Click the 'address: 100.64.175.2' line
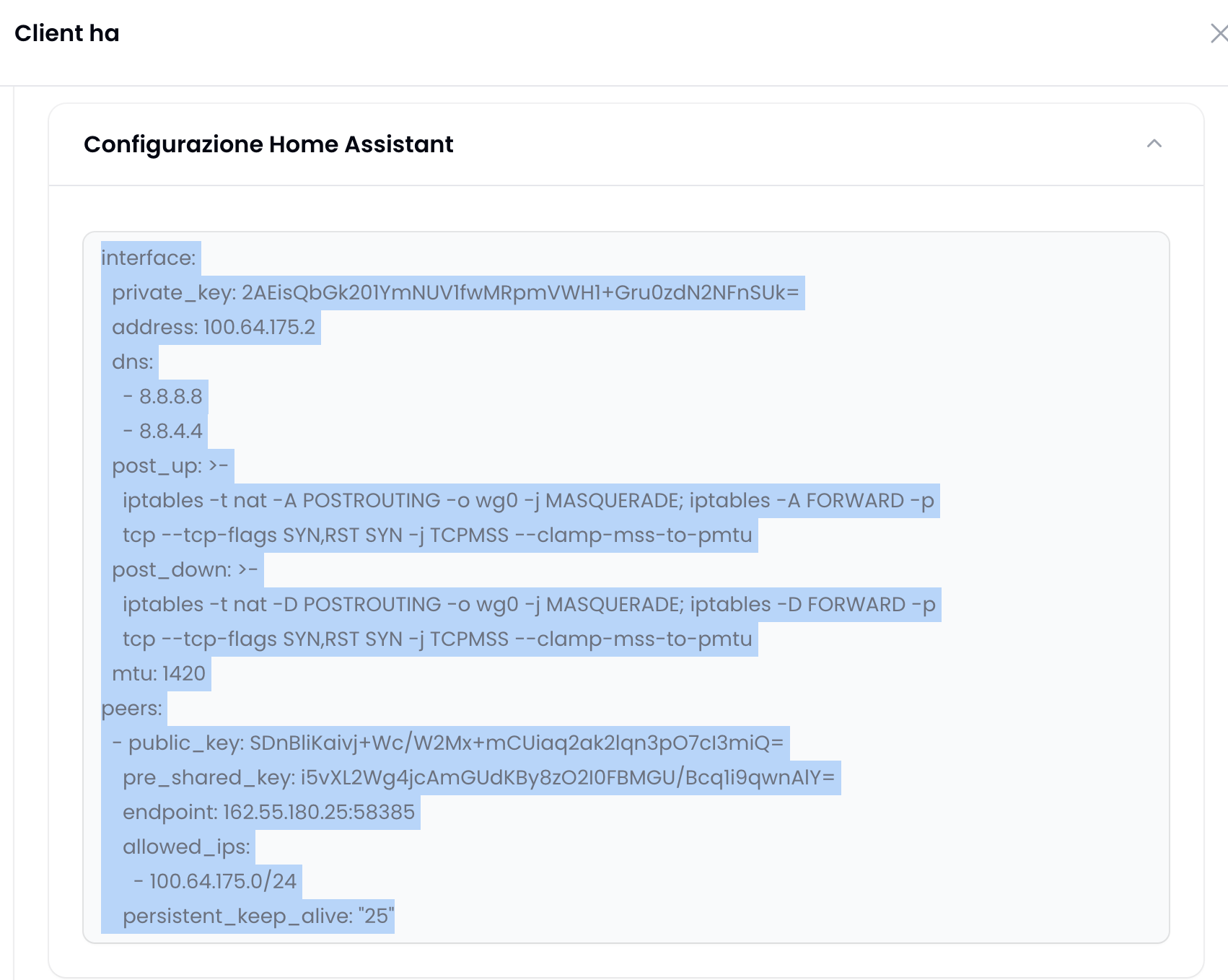Image resolution: width=1228 pixels, height=980 pixels. pyautogui.click(x=214, y=327)
